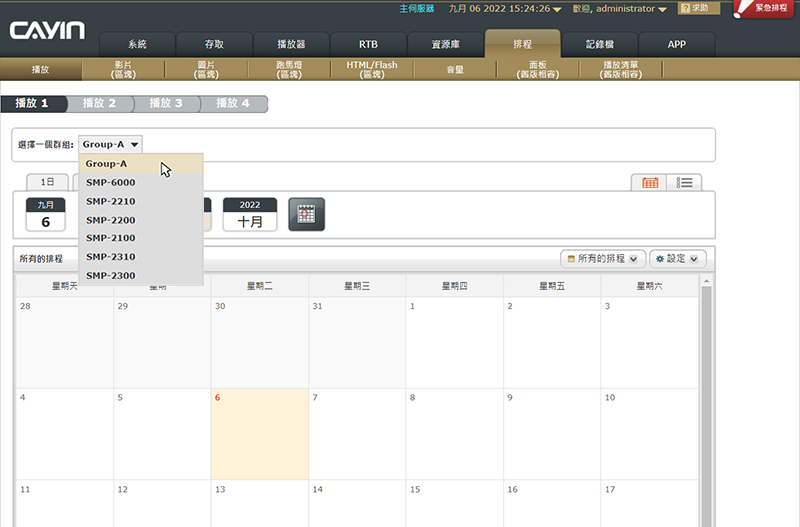Open the emergency schedule red button
Viewport: 800px width, 527px height.
tap(763, 9)
